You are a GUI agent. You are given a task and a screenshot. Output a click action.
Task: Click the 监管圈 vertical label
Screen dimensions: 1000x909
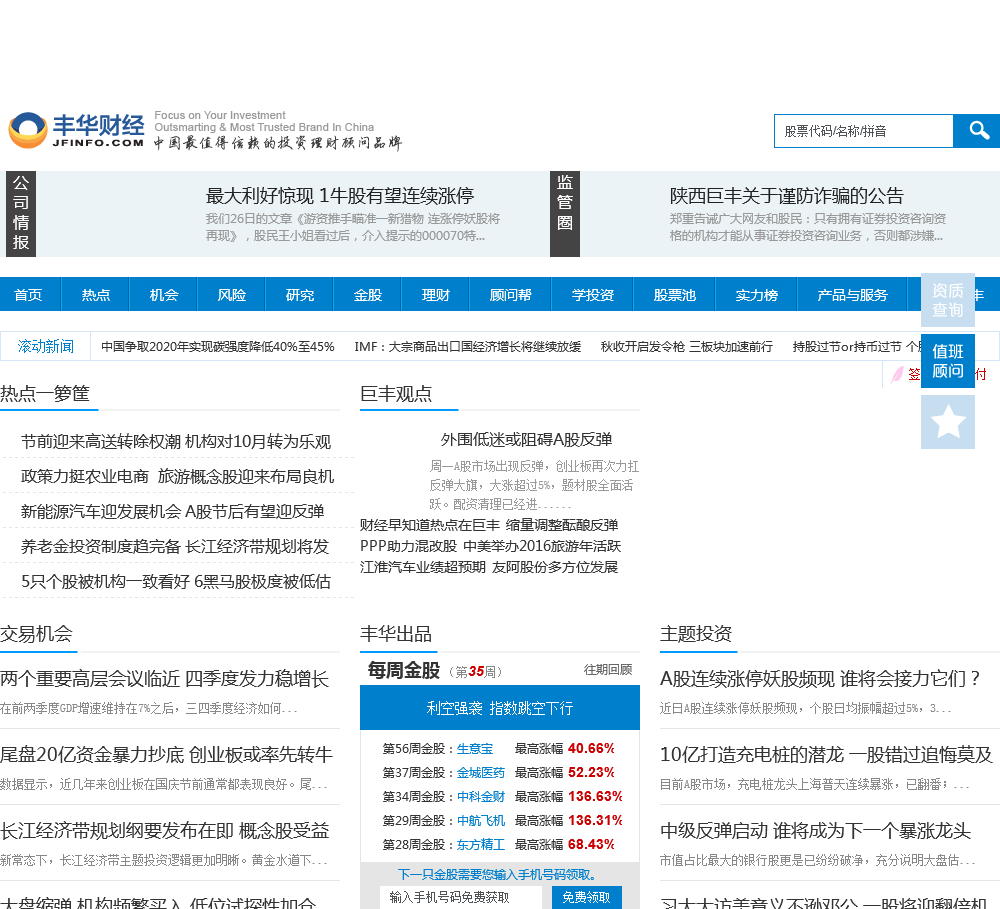564,213
